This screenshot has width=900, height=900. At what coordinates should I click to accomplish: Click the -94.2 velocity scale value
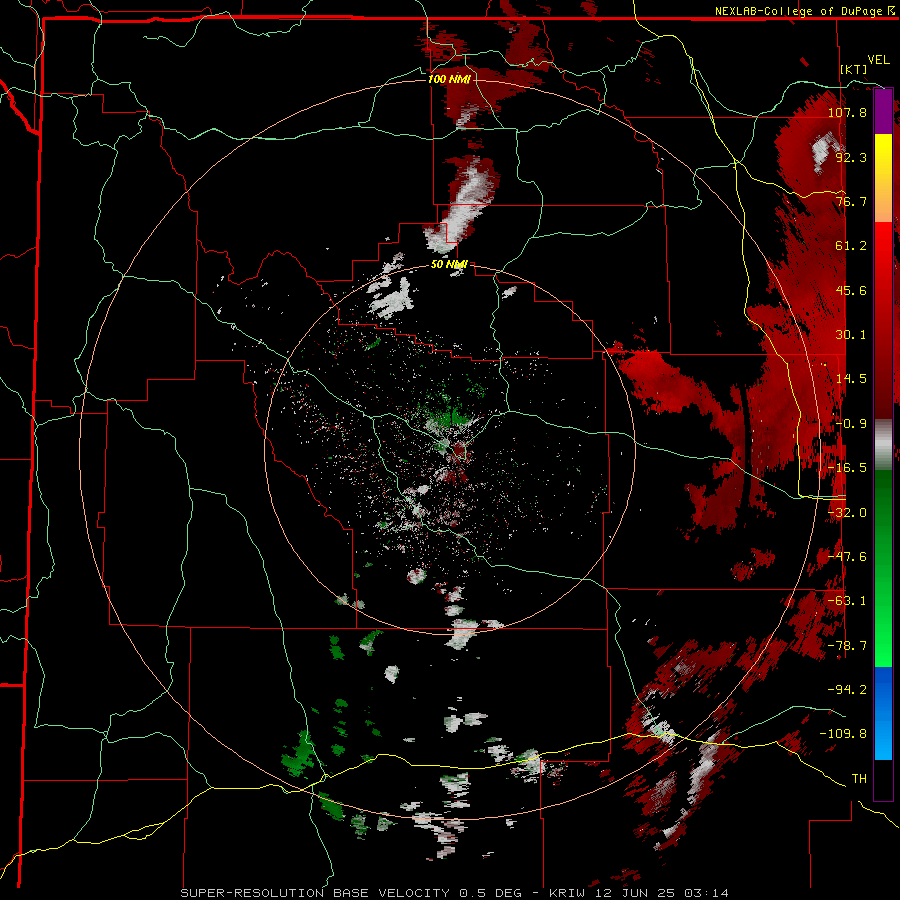[x=847, y=690]
